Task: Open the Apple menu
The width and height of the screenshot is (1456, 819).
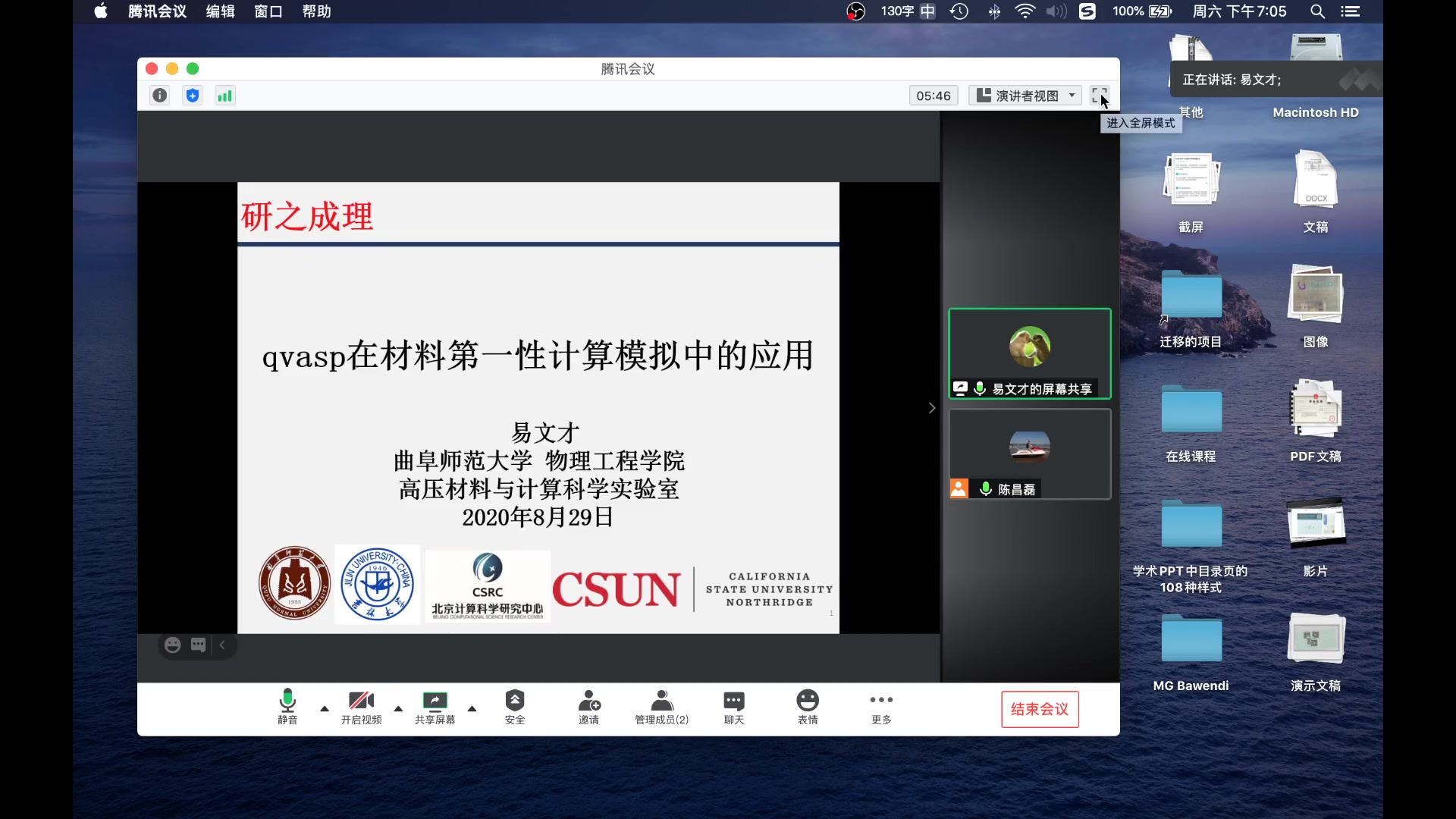Action: pos(100,11)
